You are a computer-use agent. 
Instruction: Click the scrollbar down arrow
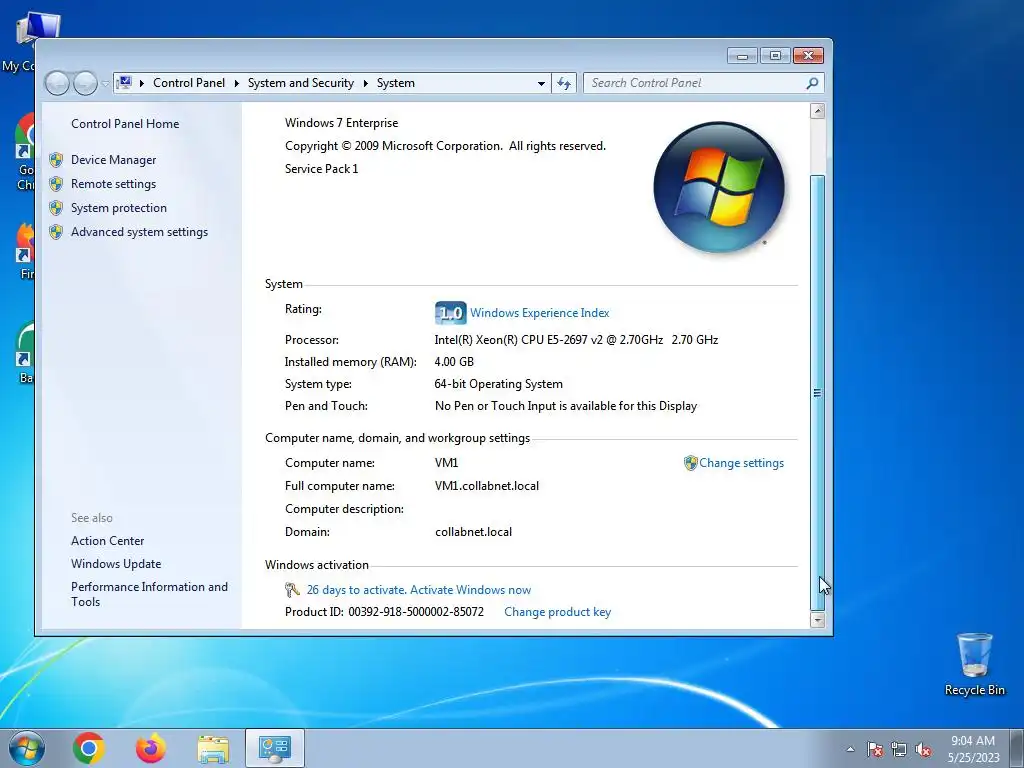[x=817, y=620]
